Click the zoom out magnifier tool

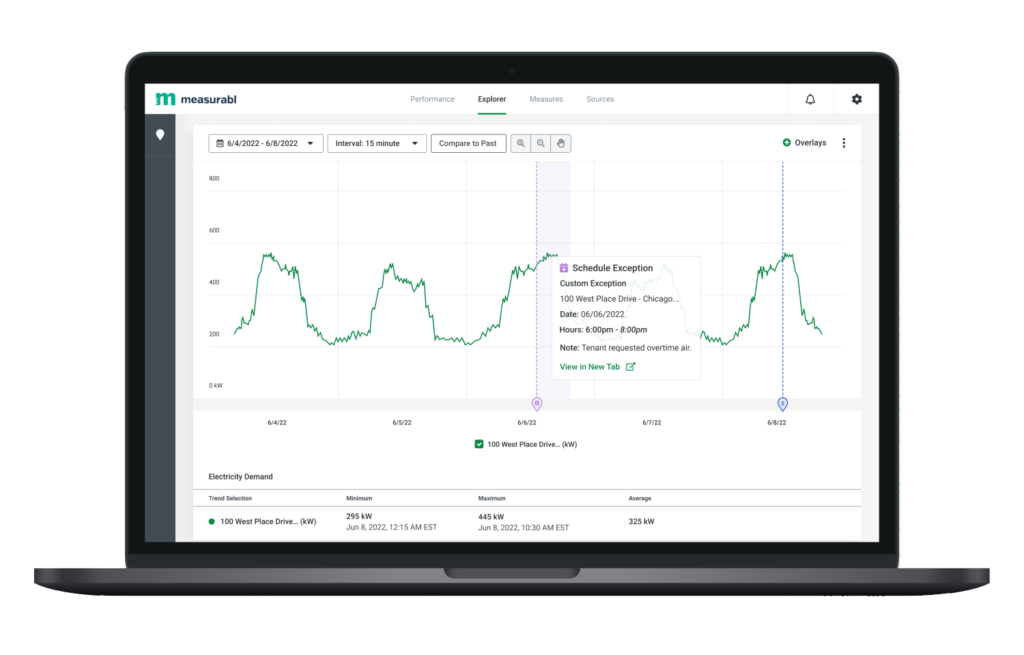pos(541,143)
